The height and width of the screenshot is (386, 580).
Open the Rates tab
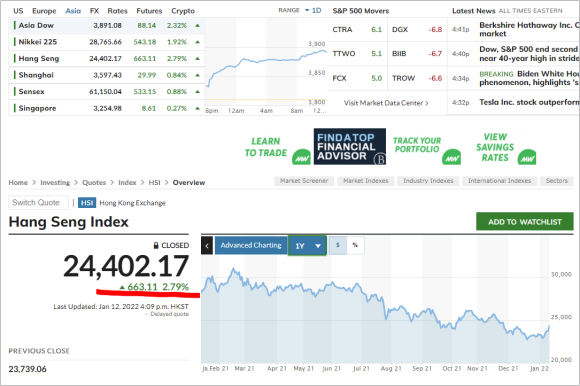click(117, 11)
